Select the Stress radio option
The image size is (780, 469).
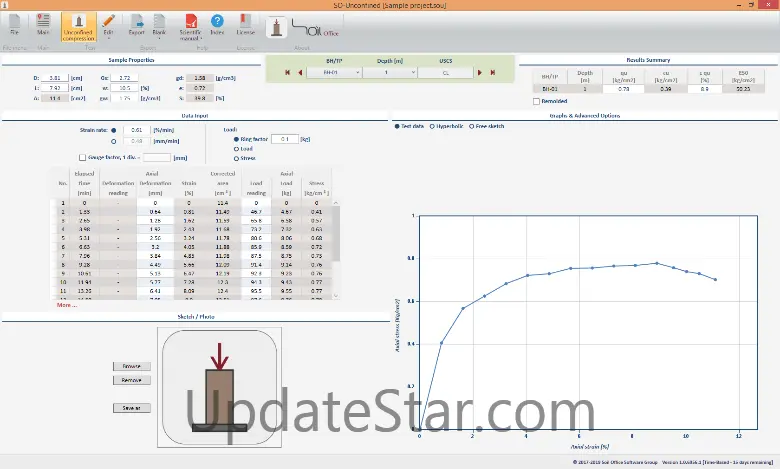(x=236, y=158)
